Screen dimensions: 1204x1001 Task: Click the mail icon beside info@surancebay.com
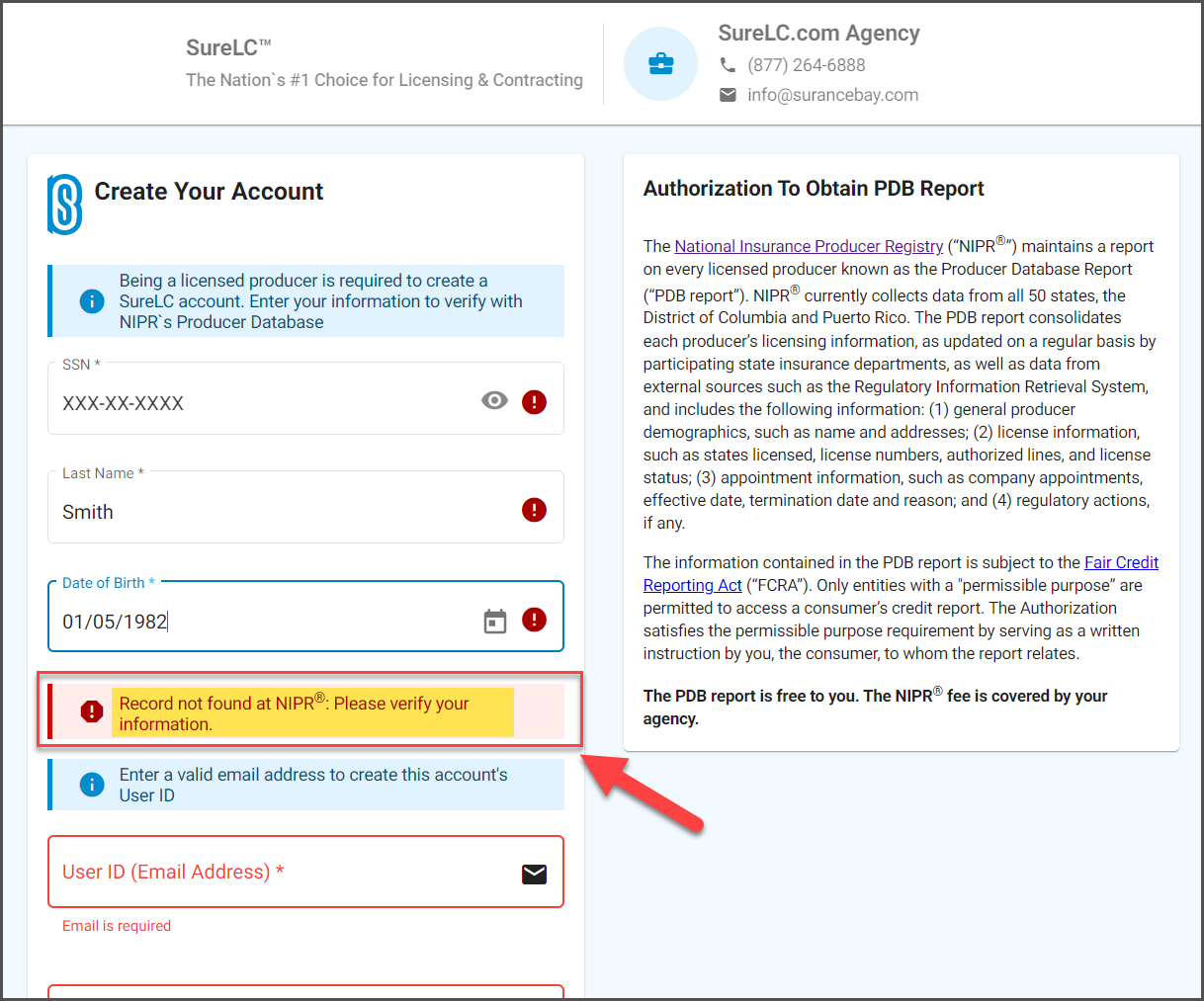coord(728,95)
